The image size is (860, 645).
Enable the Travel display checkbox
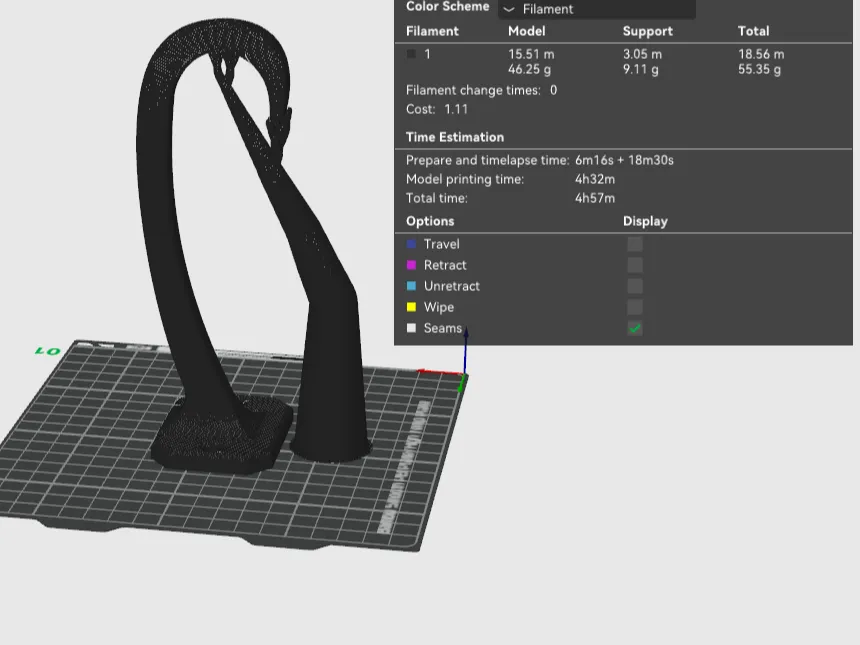coord(635,244)
